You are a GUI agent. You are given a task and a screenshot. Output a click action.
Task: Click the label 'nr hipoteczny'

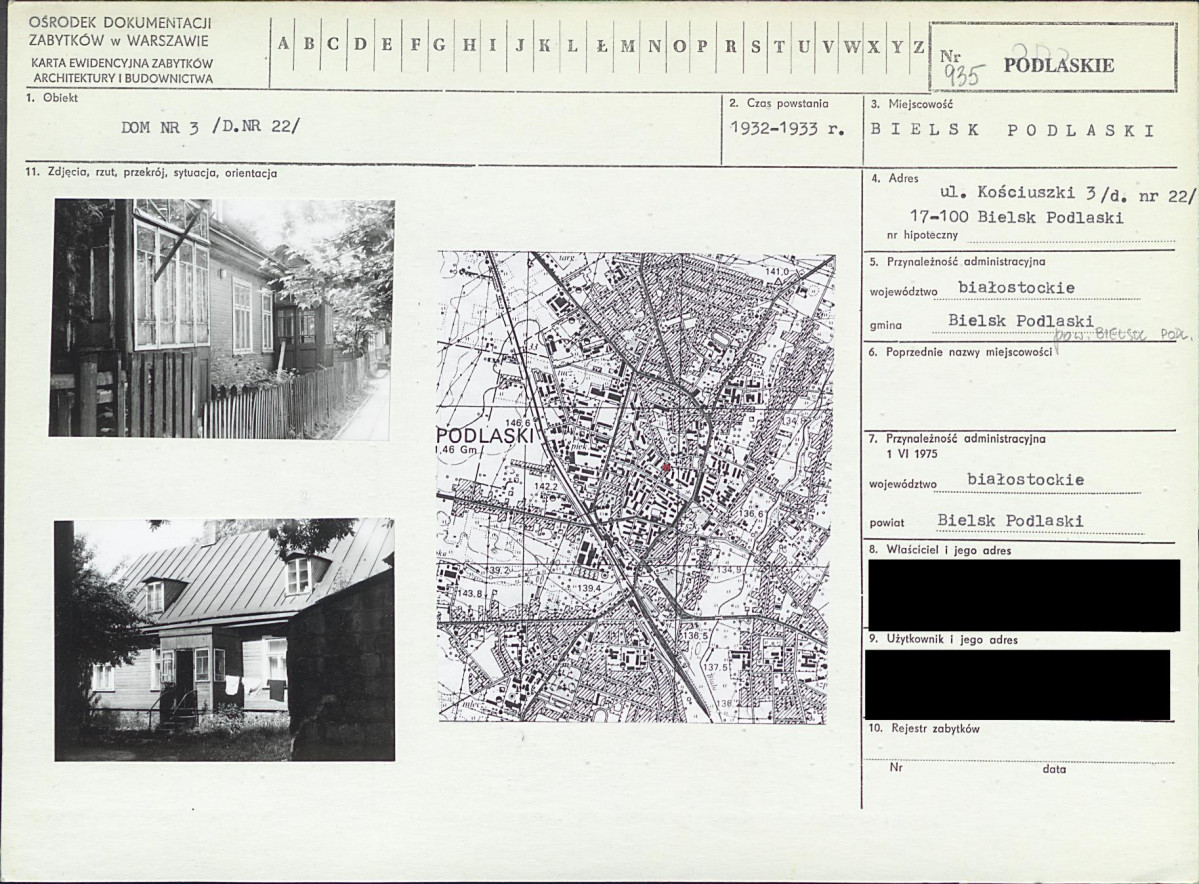pyautogui.click(x=922, y=236)
